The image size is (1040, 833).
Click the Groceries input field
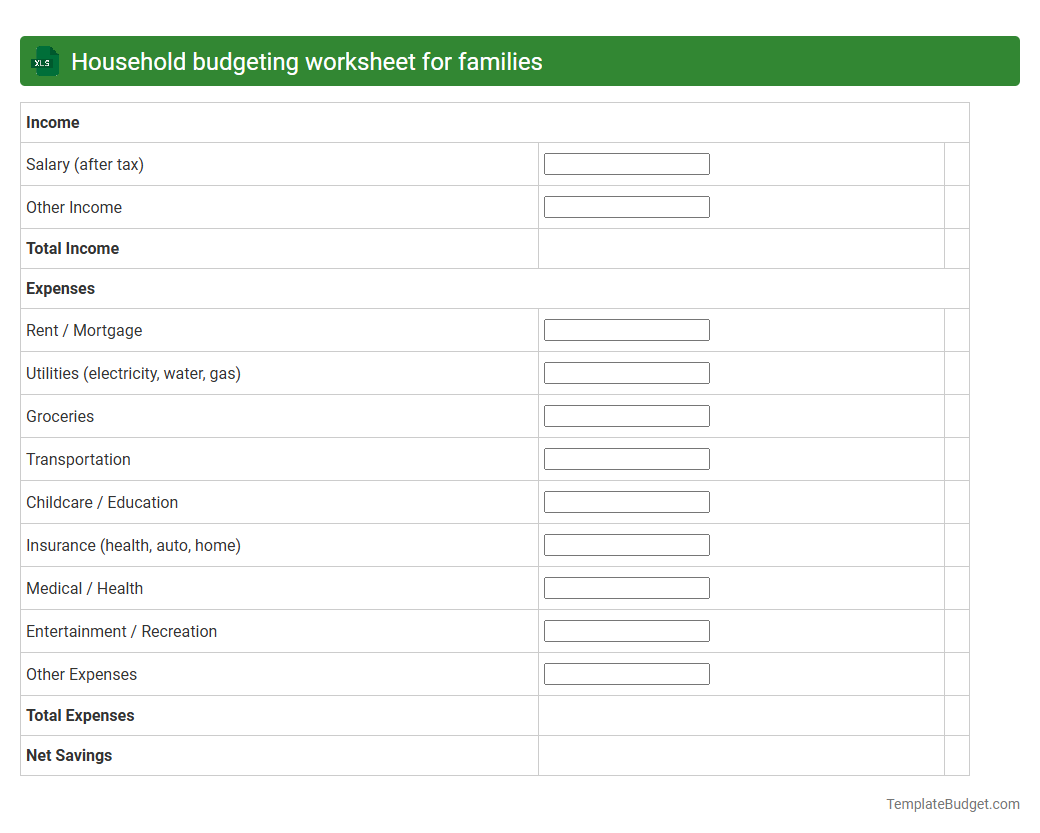[626, 415]
